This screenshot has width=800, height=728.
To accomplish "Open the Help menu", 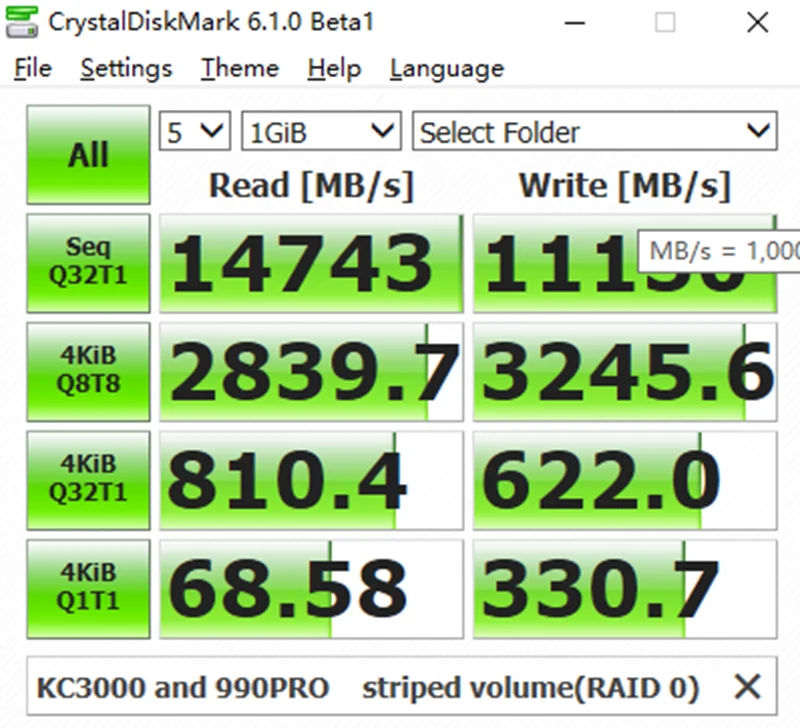I will click(334, 69).
